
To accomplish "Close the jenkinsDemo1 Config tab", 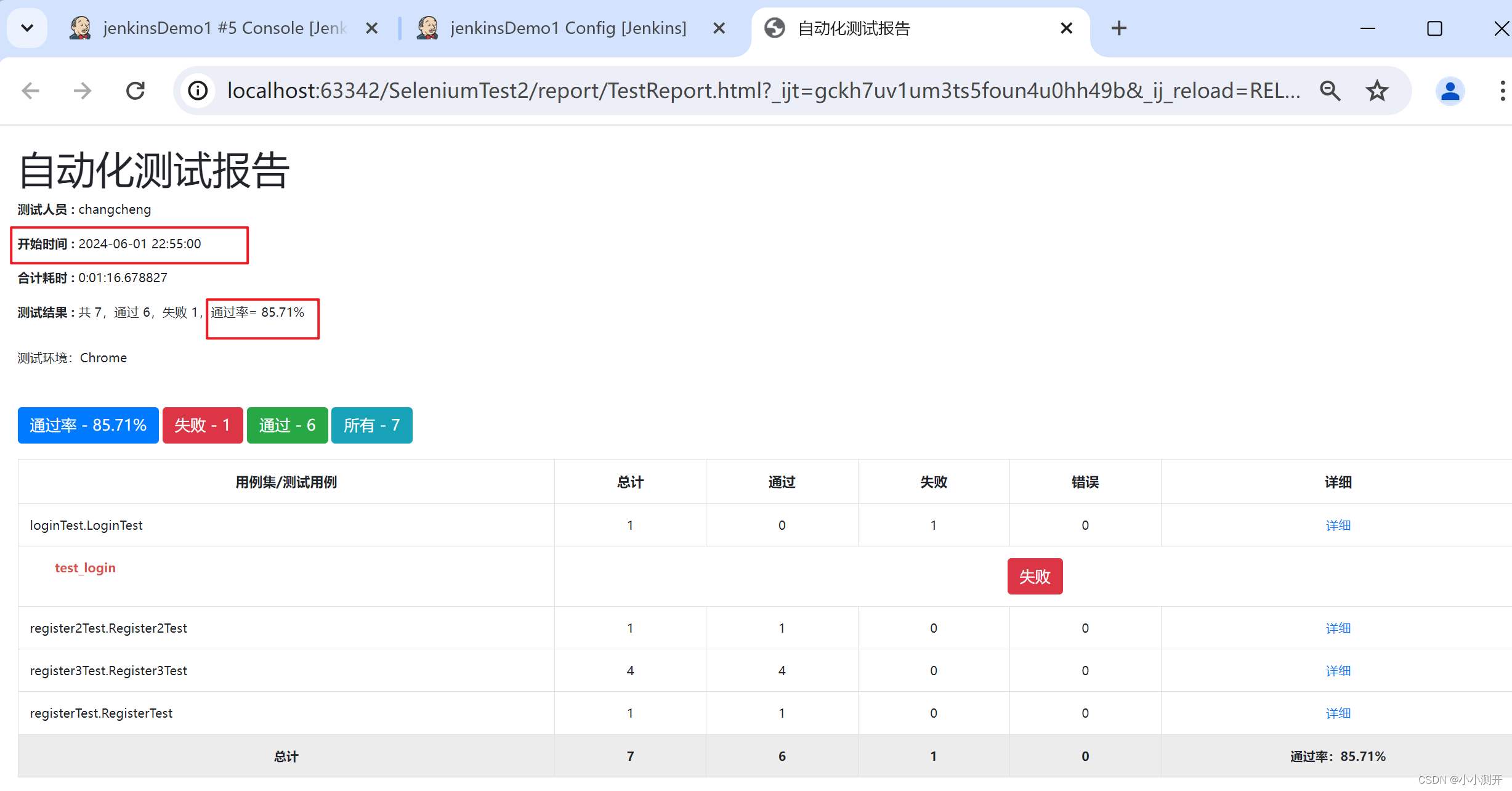I will pos(719,28).
